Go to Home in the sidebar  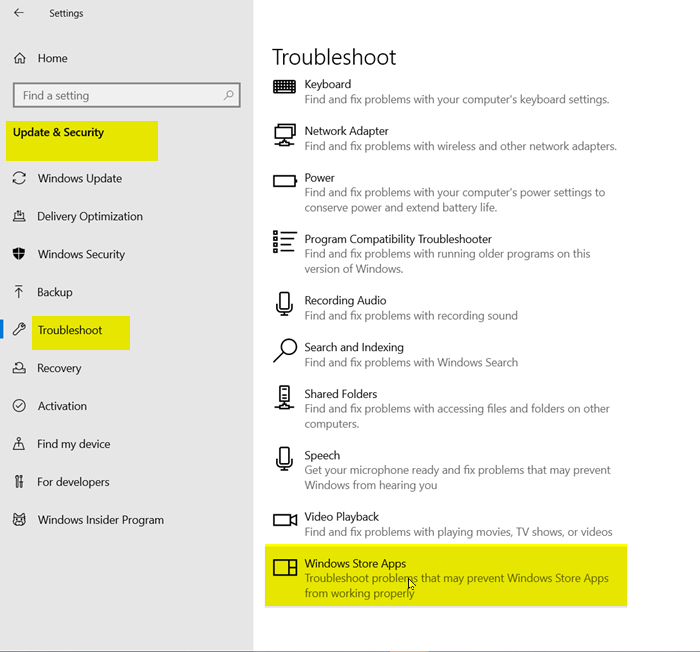52,58
